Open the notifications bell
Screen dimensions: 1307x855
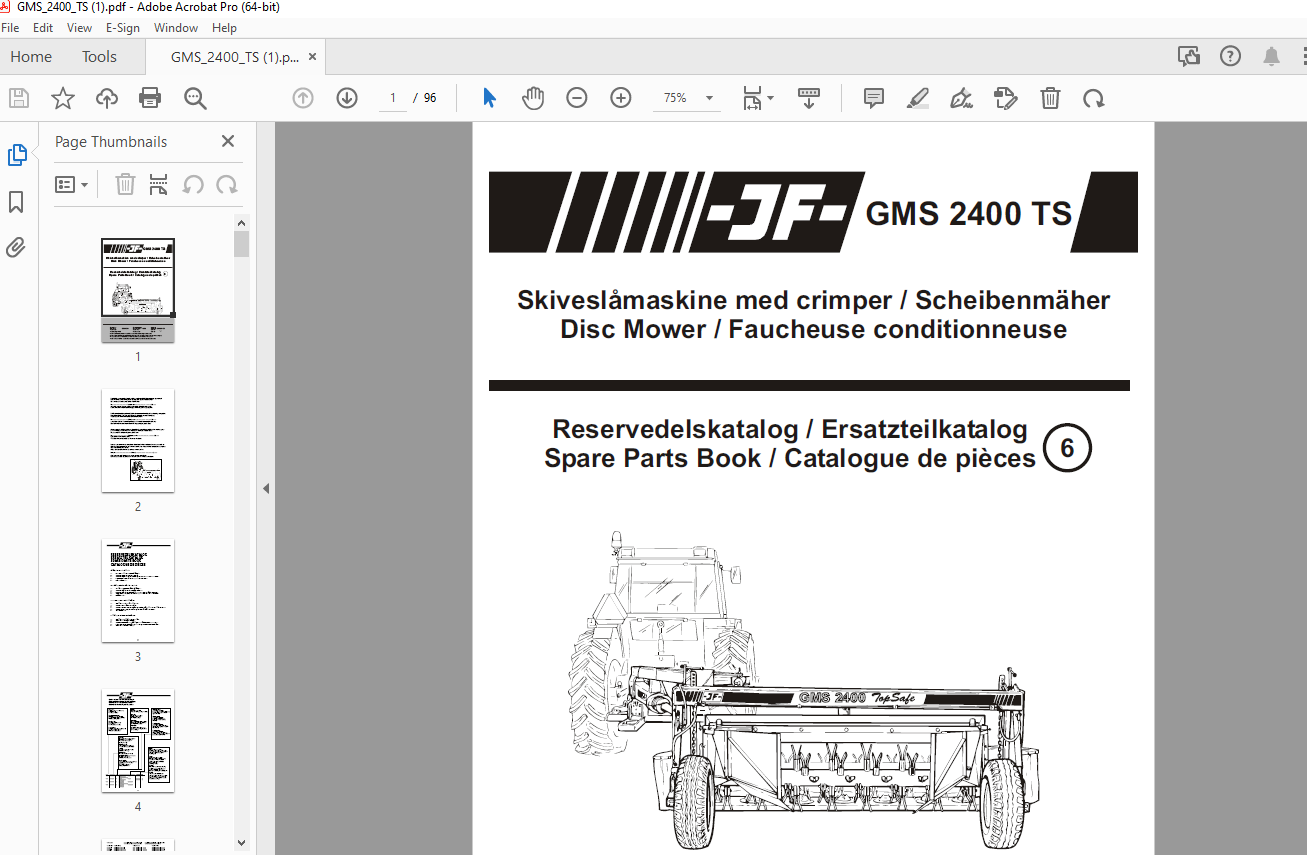(x=1271, y=56)
